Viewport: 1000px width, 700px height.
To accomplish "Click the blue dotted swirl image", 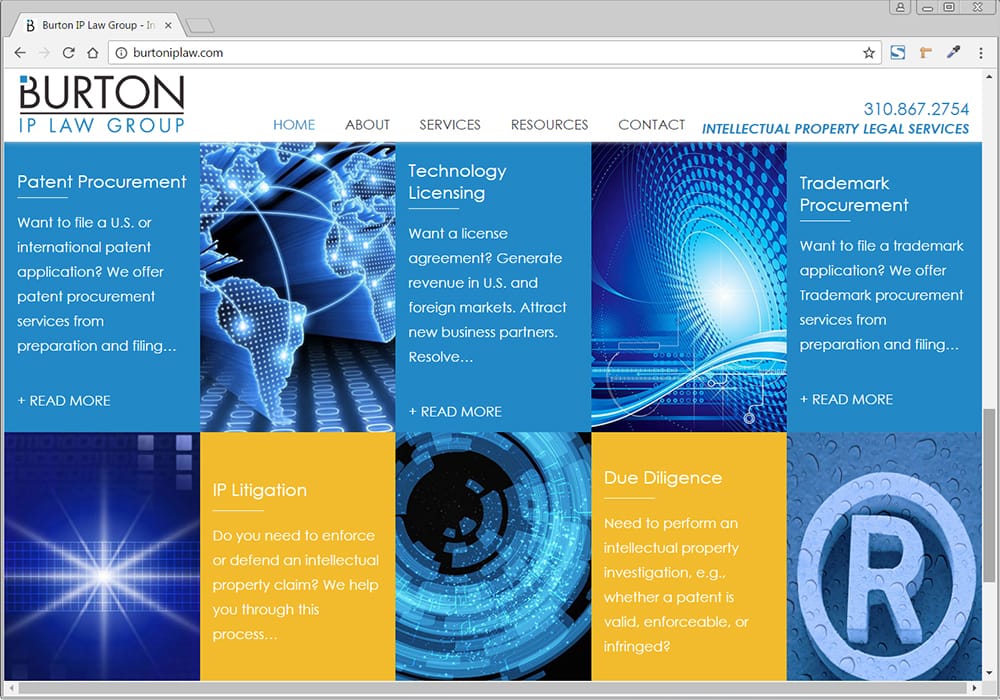I will 689,287.
